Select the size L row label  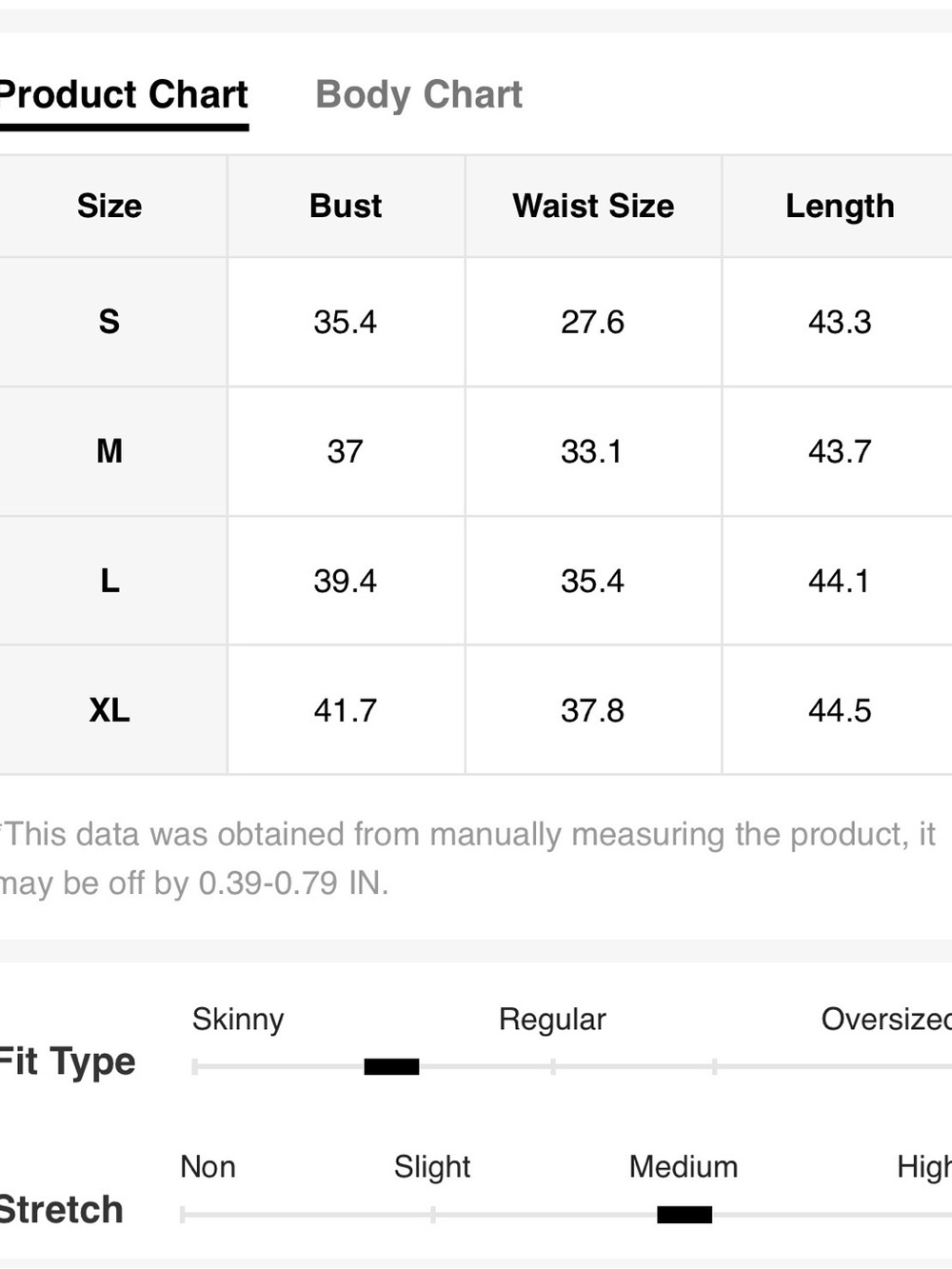coord(109,581)
